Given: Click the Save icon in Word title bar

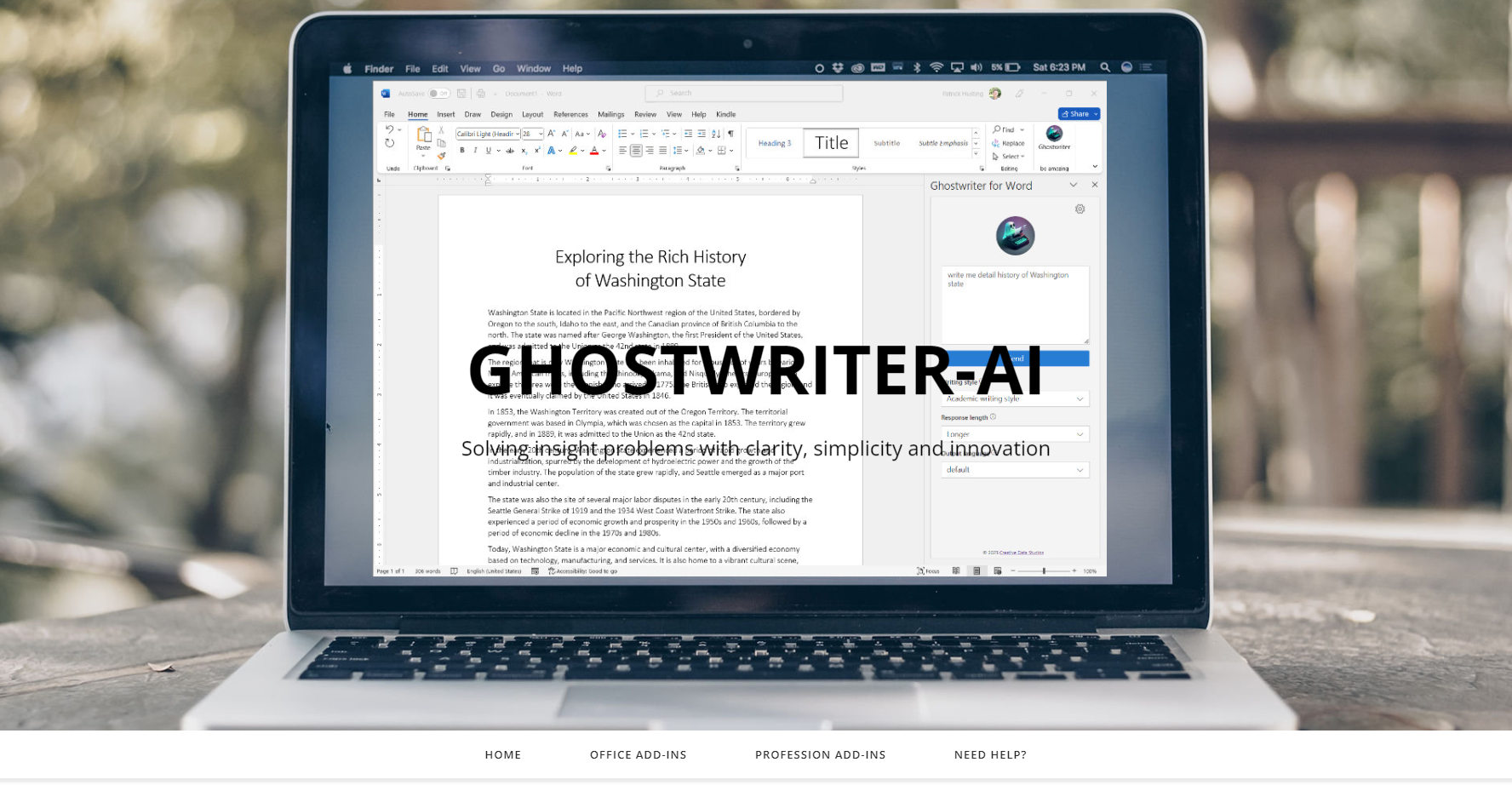Looking at the screenshot, I should click(x=461, y=94).
